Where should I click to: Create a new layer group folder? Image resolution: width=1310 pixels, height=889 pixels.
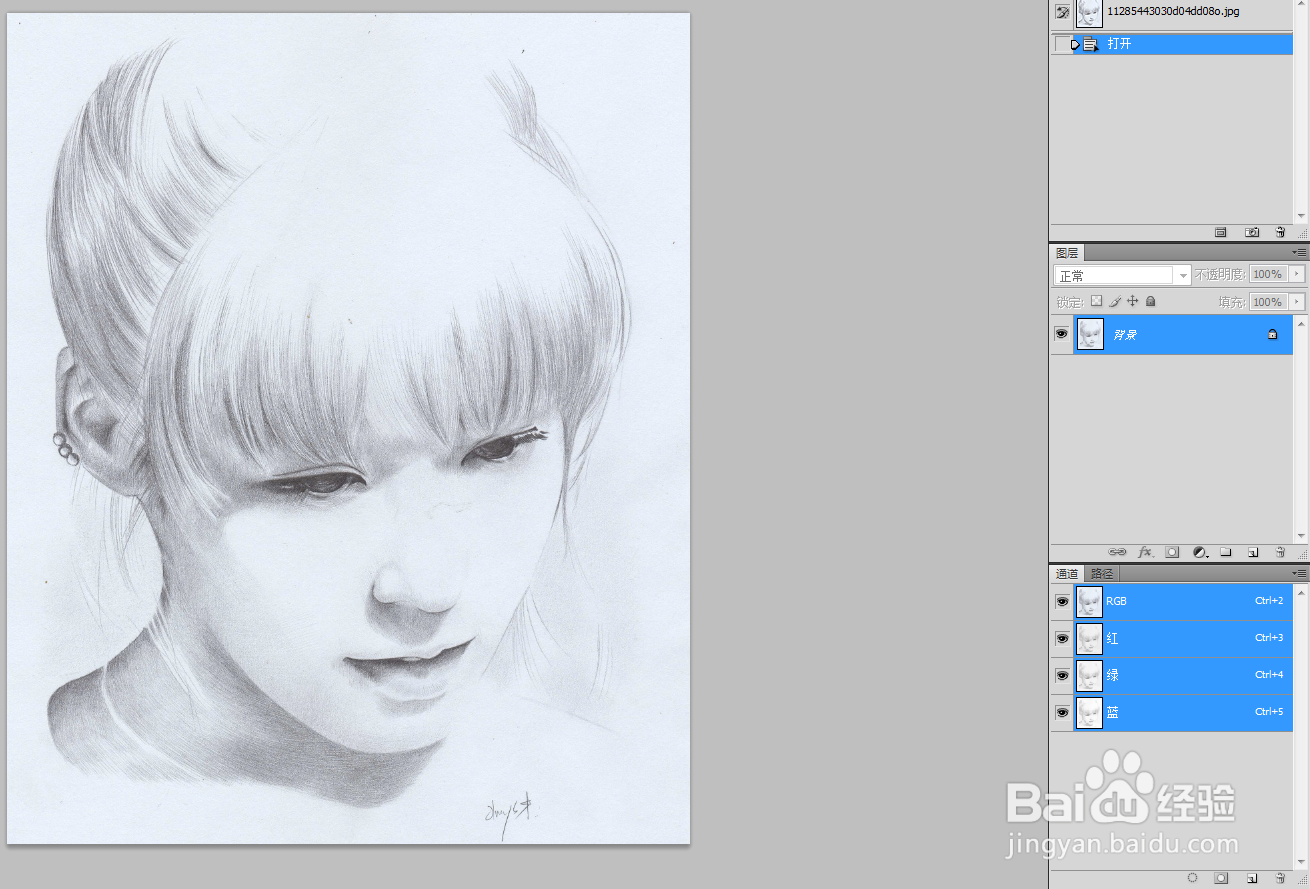pyautogui.click(x=1225, y=552)
